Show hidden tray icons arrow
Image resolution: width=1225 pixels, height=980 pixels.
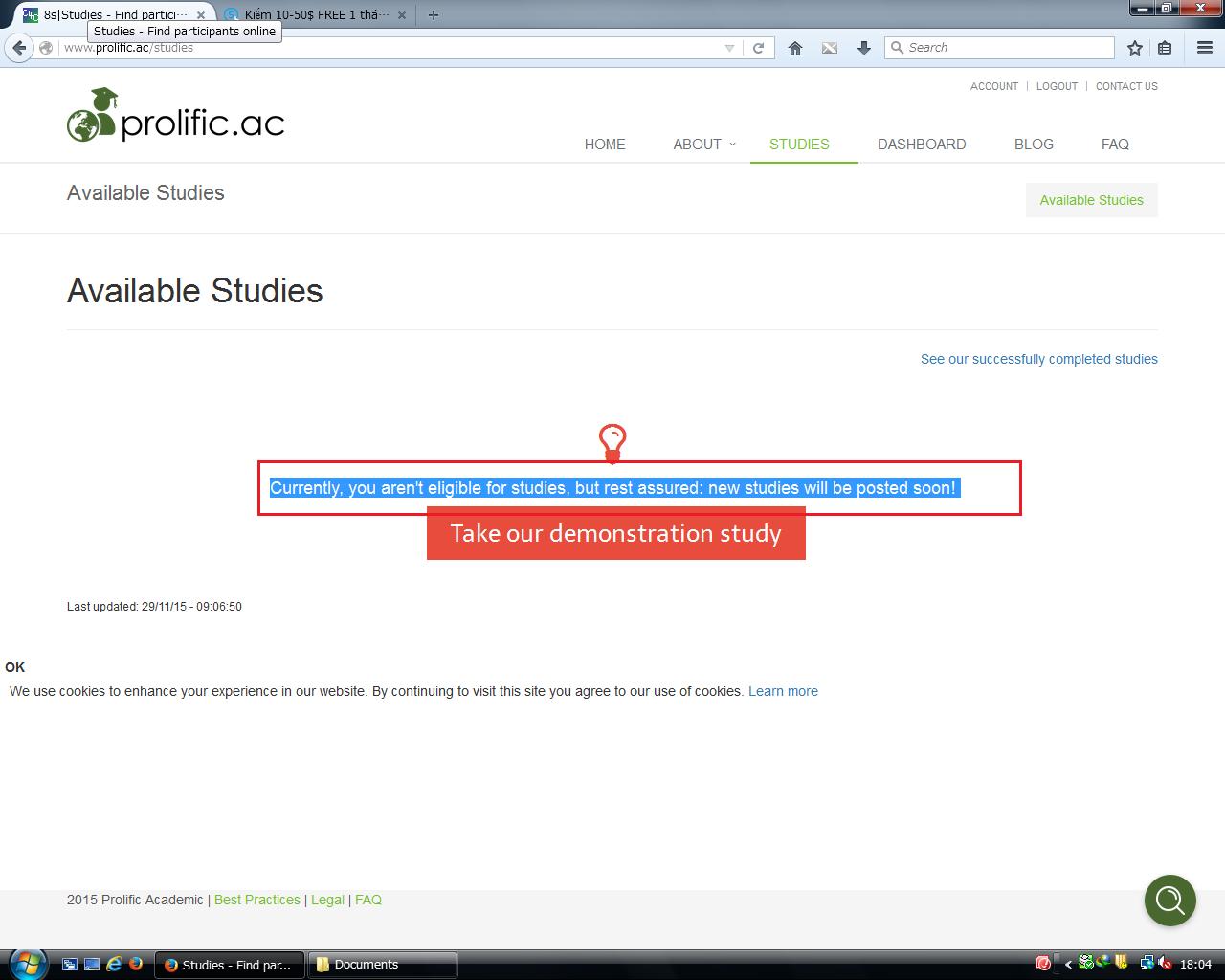click(1068, 965)
